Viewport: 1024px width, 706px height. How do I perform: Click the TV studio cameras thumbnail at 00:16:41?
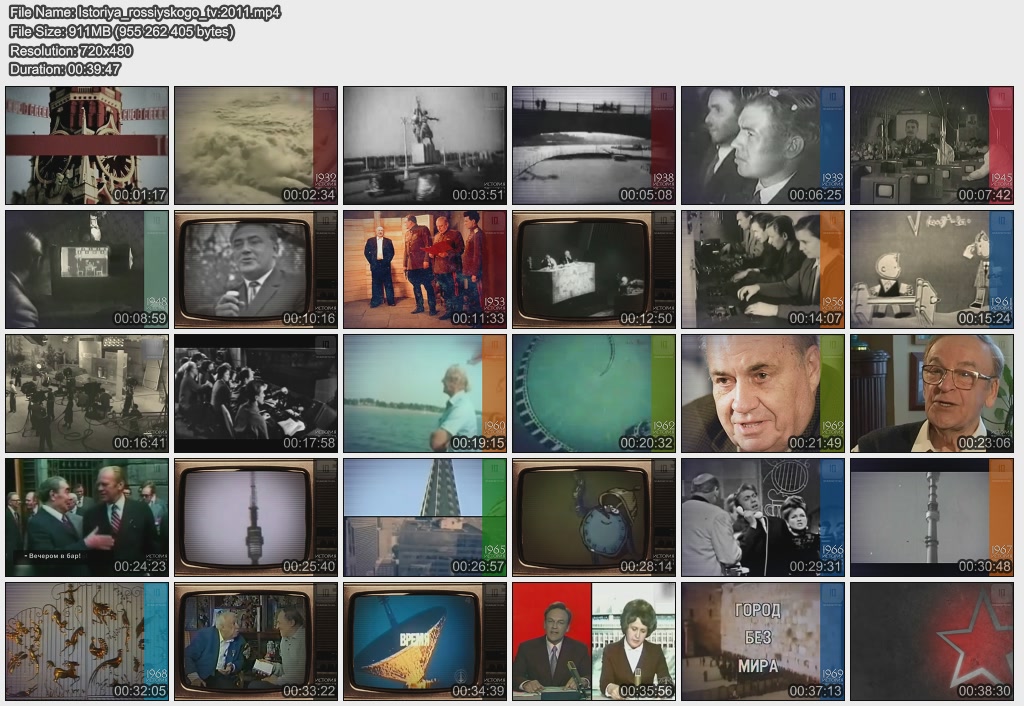click(x=87, y=393)
